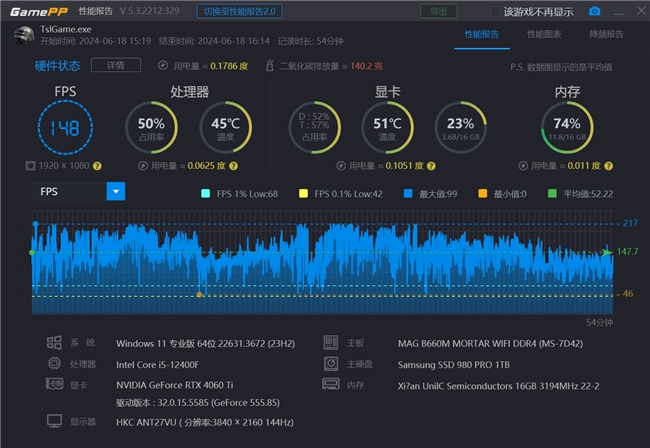Switch to the 性能报告 tab
The height and width of the screenshot is (448, 650).
click(x=482, y=34)
